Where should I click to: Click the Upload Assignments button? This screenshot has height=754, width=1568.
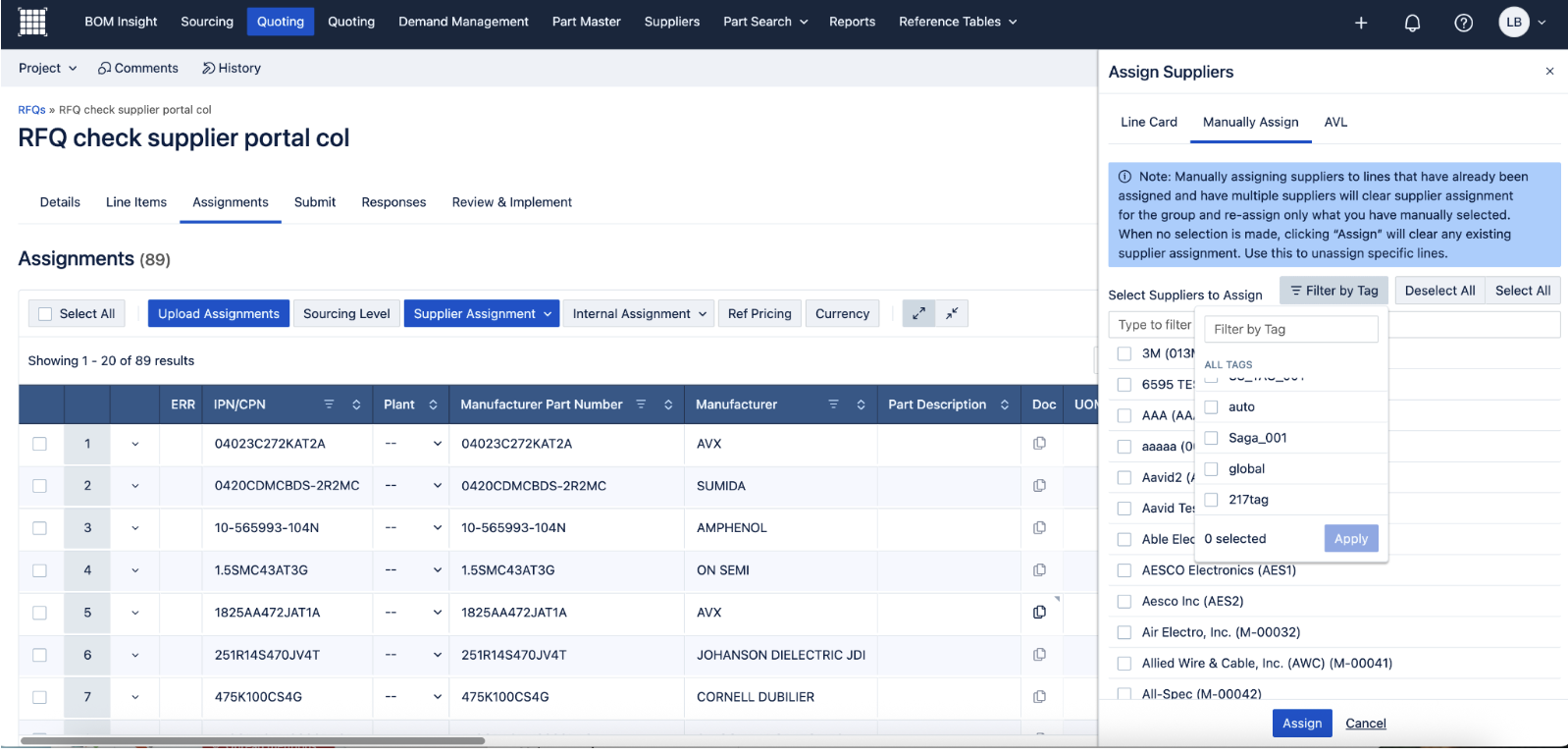pos(219,313)
